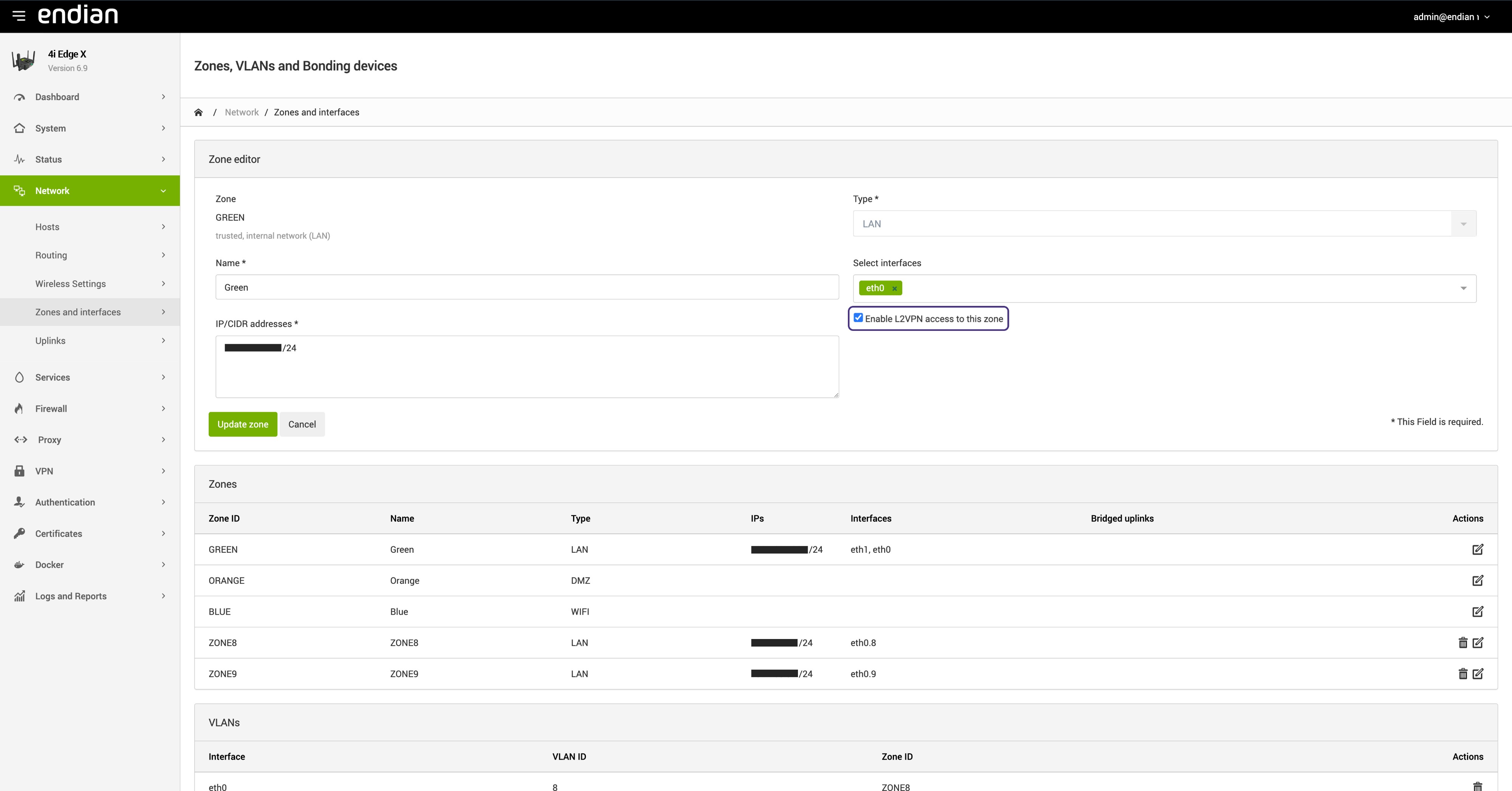This screenshot has height=791, width=1512.
Task: Delete the ZONE9 zone
Action: 1463,674
